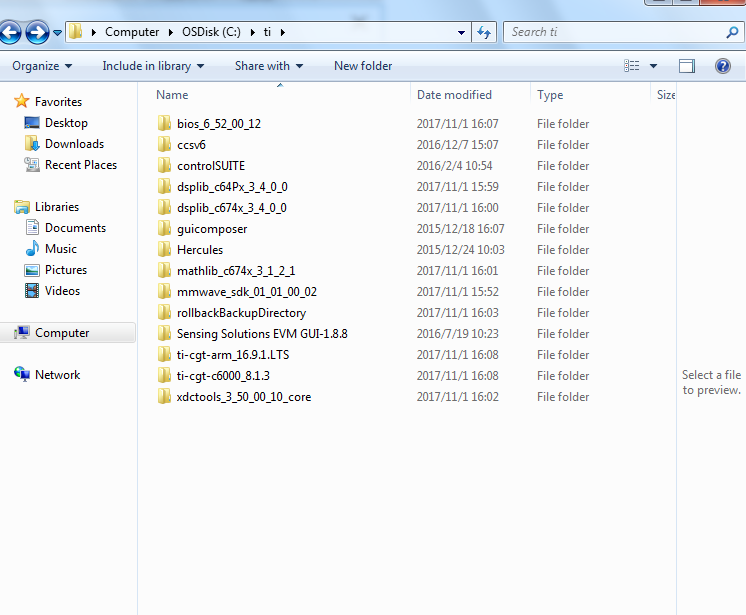Select the Hercules folder

coord(200,250)
